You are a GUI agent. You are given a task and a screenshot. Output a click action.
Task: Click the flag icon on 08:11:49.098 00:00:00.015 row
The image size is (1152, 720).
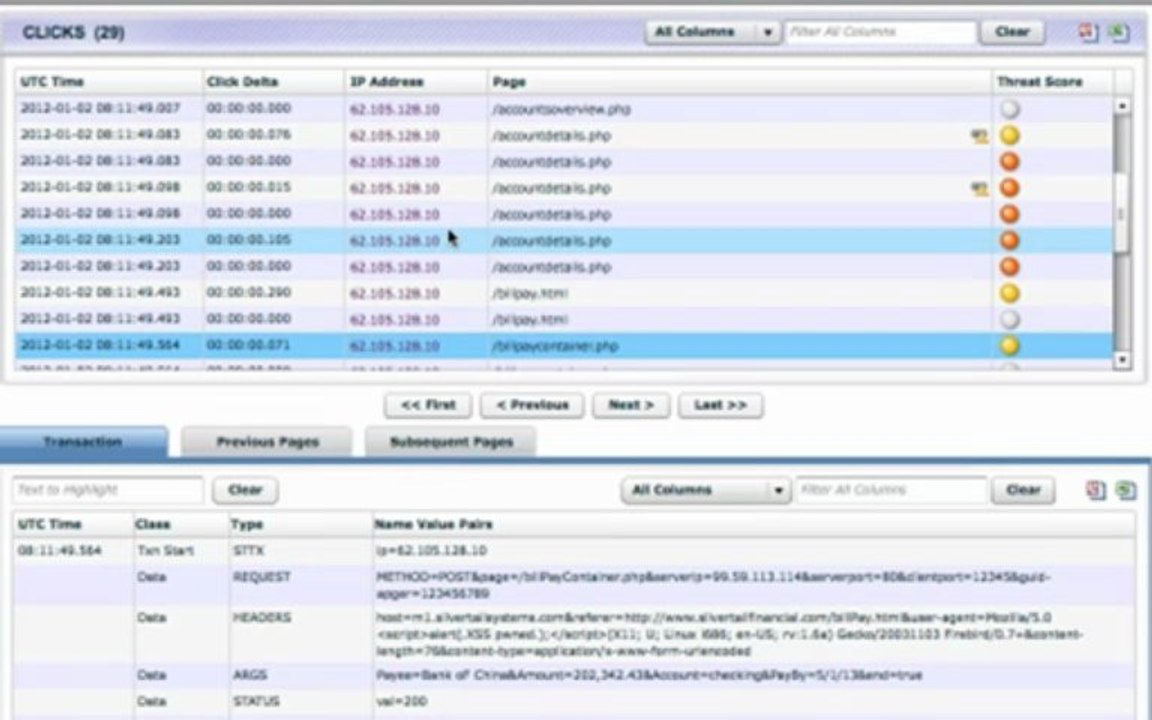[979, 189]
